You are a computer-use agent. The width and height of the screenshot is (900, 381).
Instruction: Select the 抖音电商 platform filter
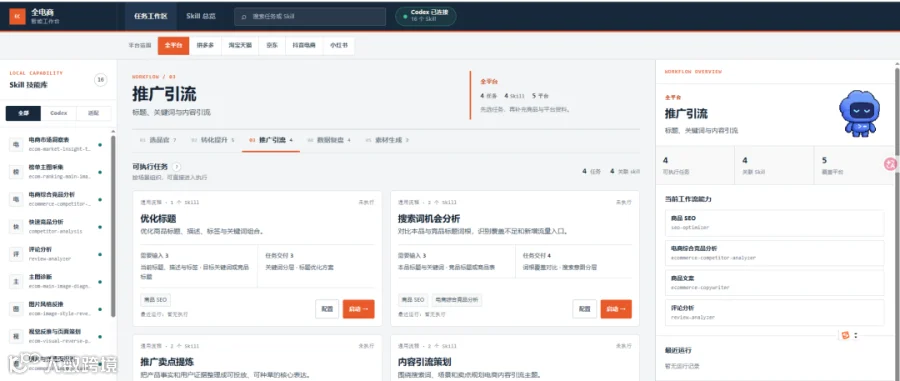pyautogui.click(x=305, y=45)
